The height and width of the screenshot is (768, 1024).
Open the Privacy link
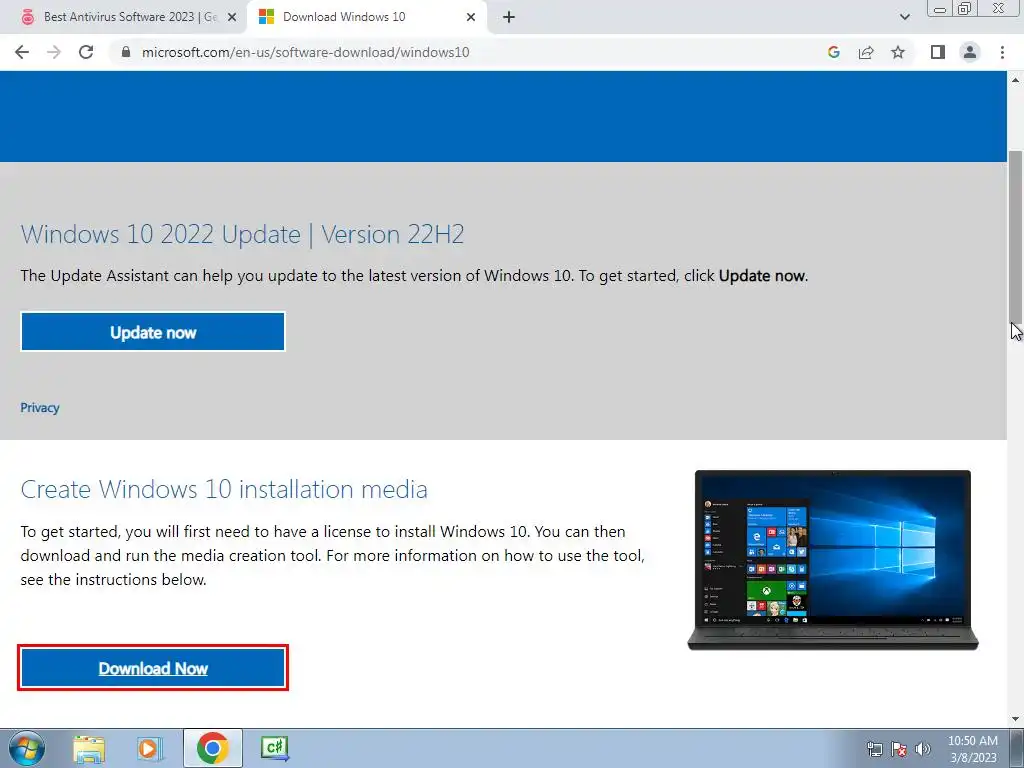tap(40, 408)
